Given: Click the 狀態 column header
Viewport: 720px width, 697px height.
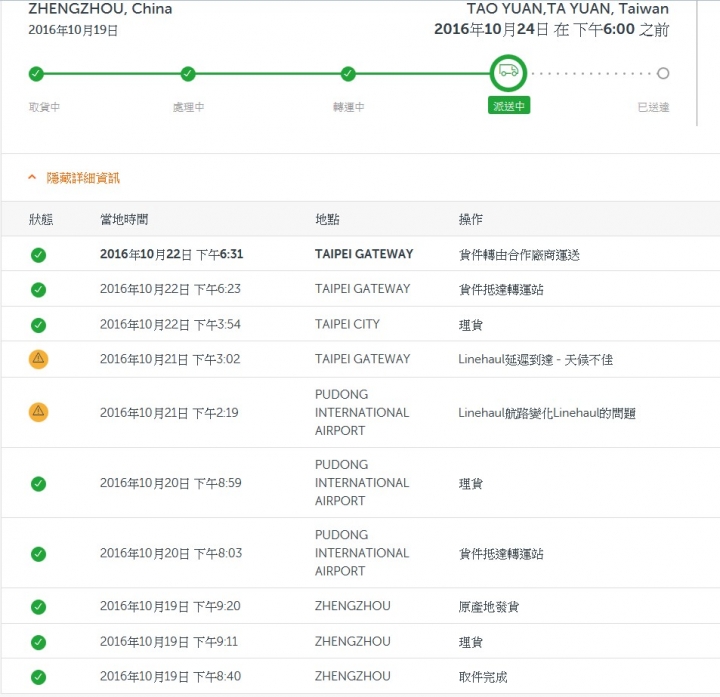Looking at the screenshot, I should pyautogui.click(x=41, y=219).
